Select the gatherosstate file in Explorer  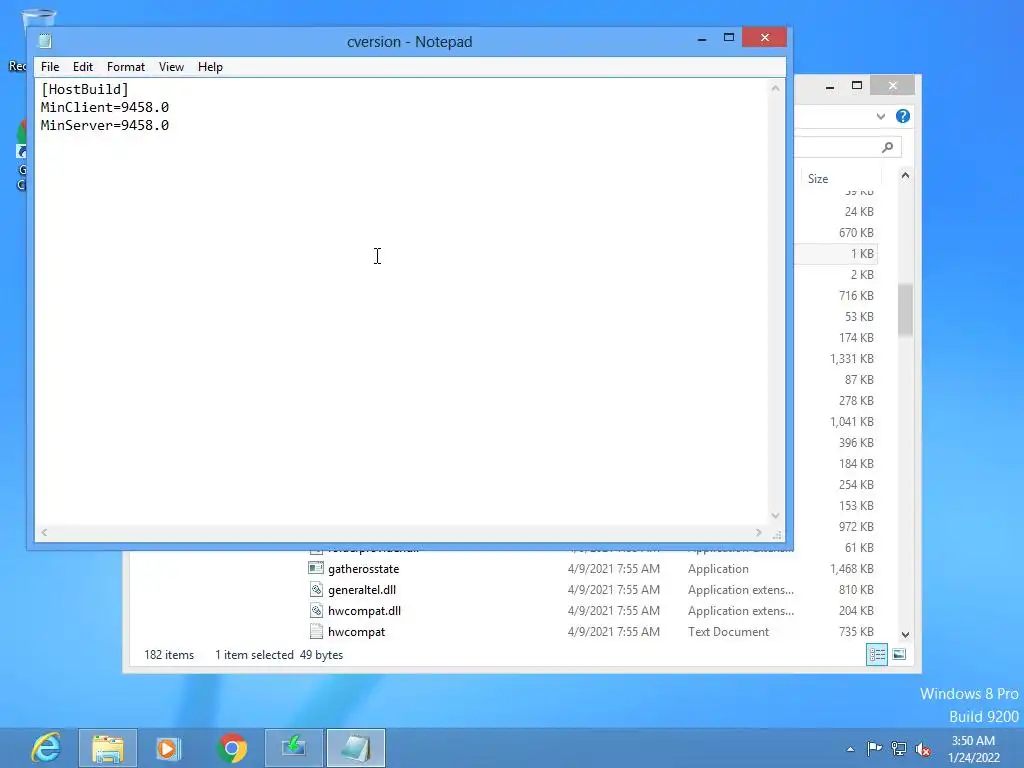pos(363,569)
